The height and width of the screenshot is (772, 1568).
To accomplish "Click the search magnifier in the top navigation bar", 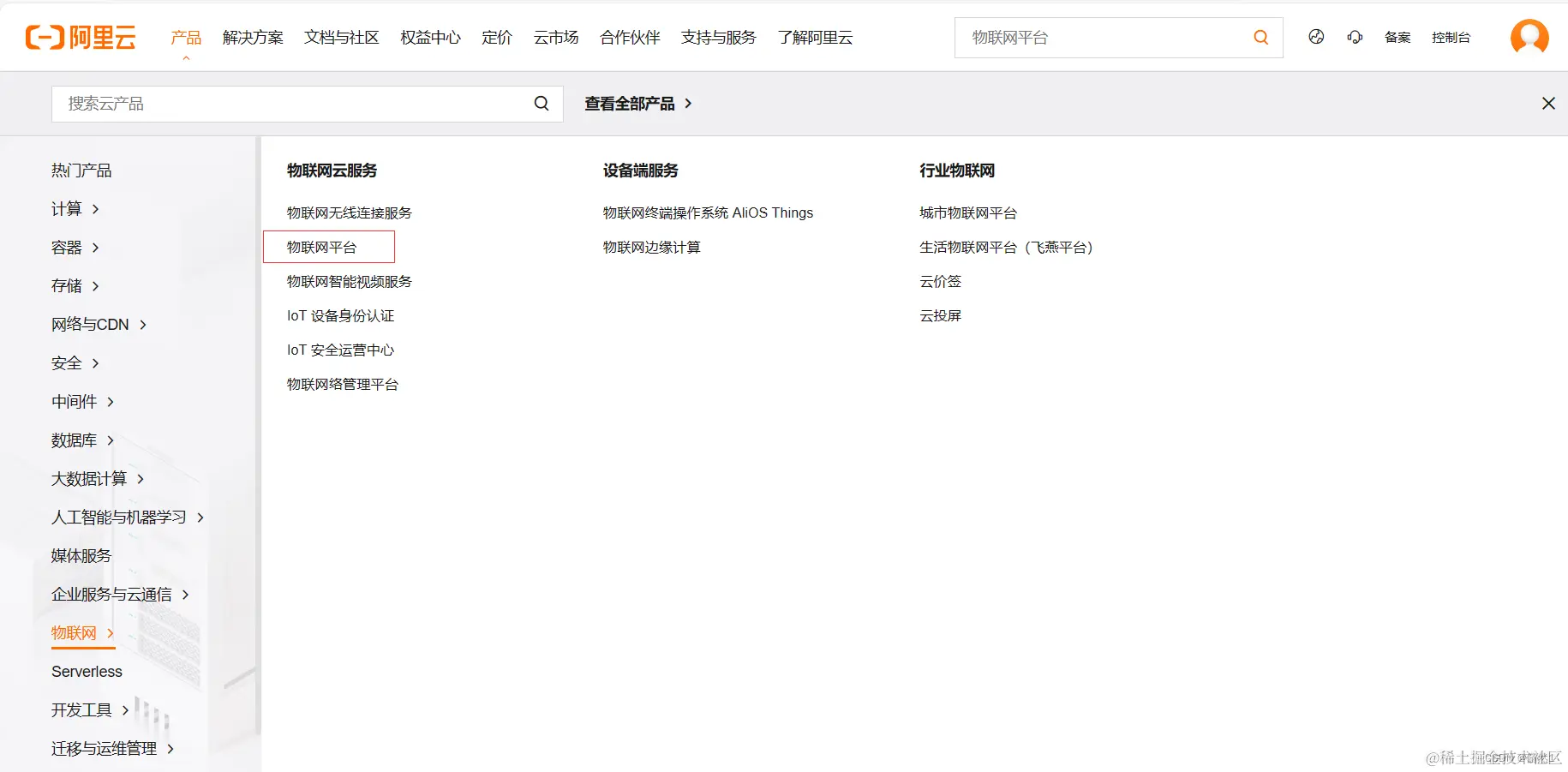I will click(x=1260, y=37).
